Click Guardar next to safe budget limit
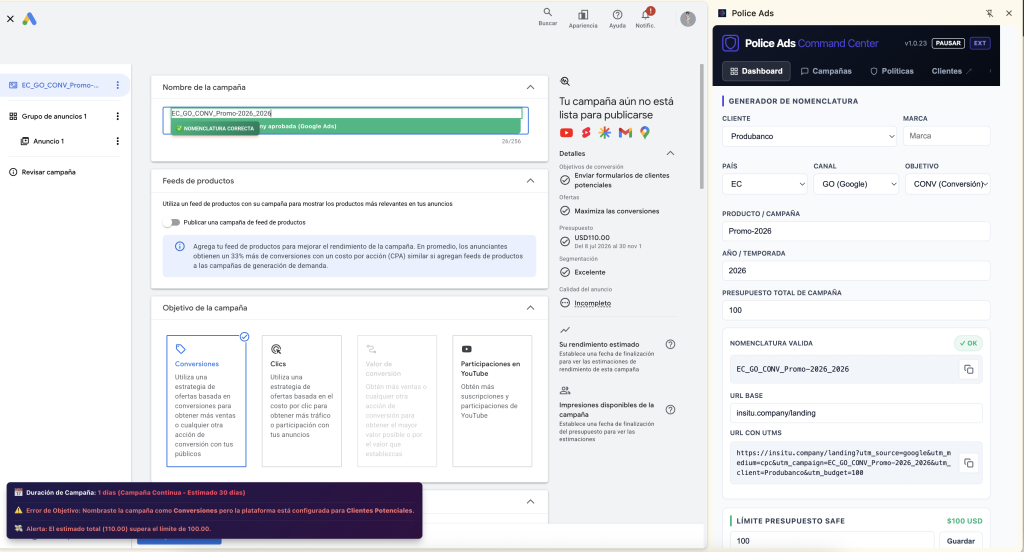 (x=961, y=541)
